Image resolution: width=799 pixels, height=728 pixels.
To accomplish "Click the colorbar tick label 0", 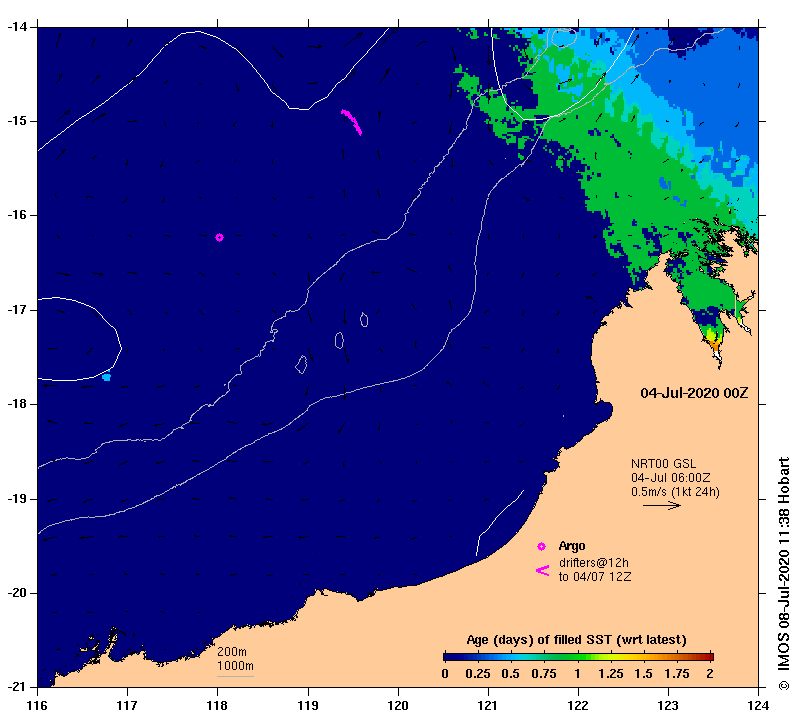I will tap(445, 674).
